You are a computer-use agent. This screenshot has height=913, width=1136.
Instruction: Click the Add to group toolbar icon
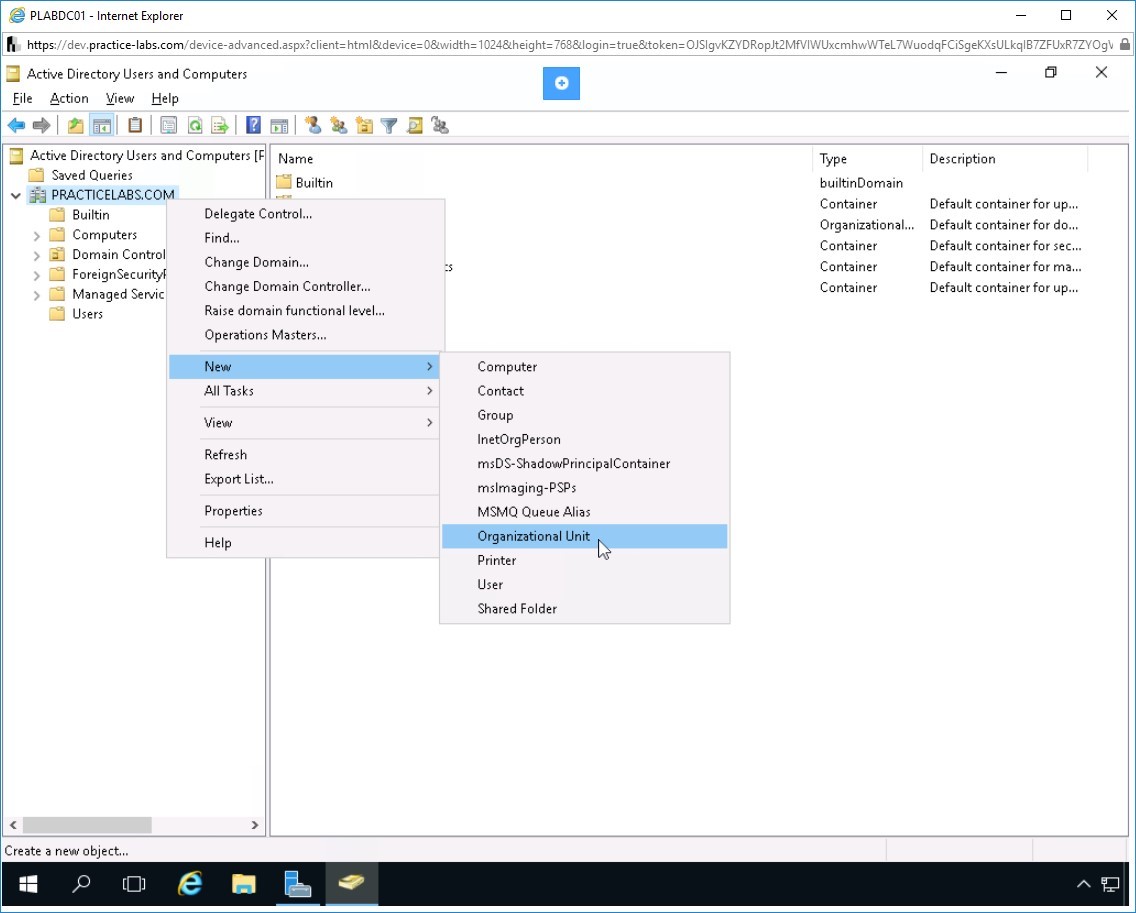tap(440, 125)
